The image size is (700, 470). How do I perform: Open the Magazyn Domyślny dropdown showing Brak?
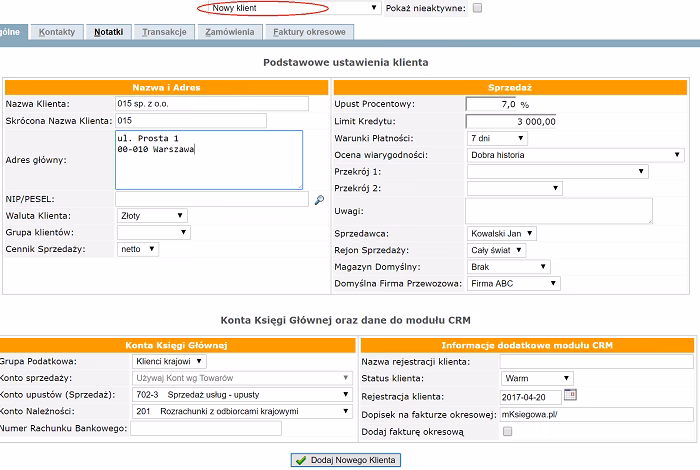(x=508, y=267)
